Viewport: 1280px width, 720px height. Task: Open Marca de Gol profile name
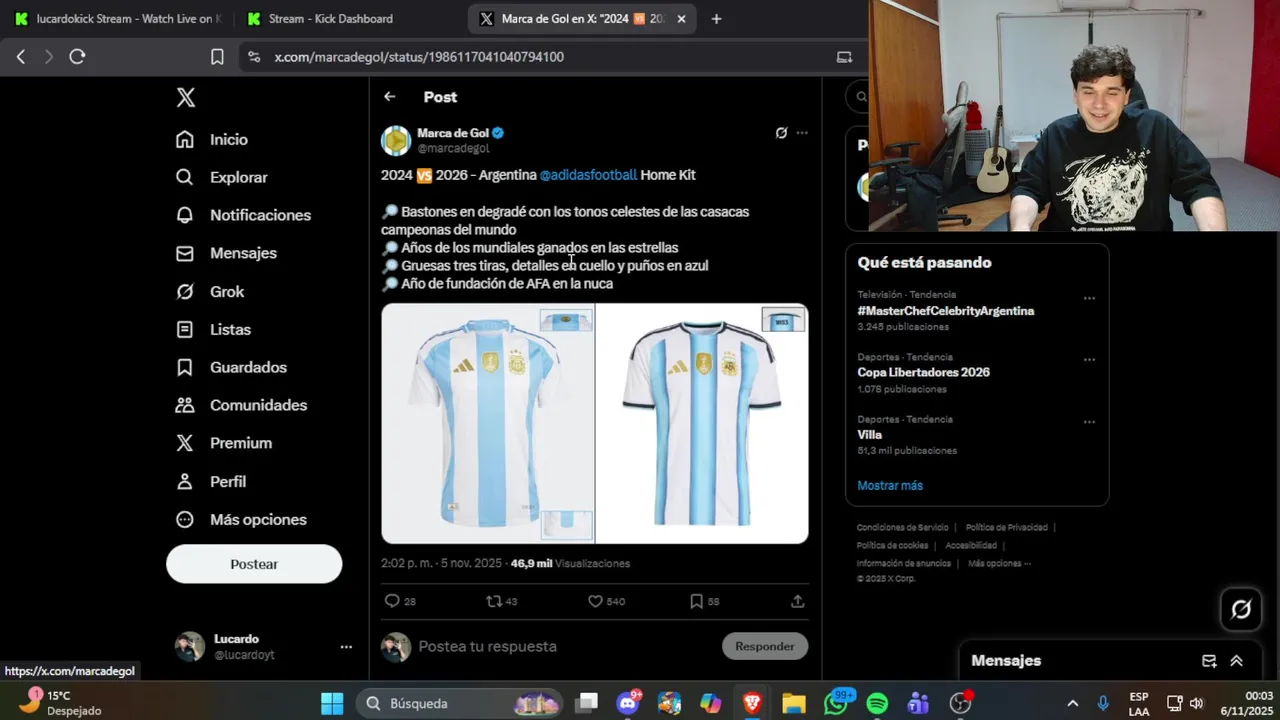(x=453, y=133)
